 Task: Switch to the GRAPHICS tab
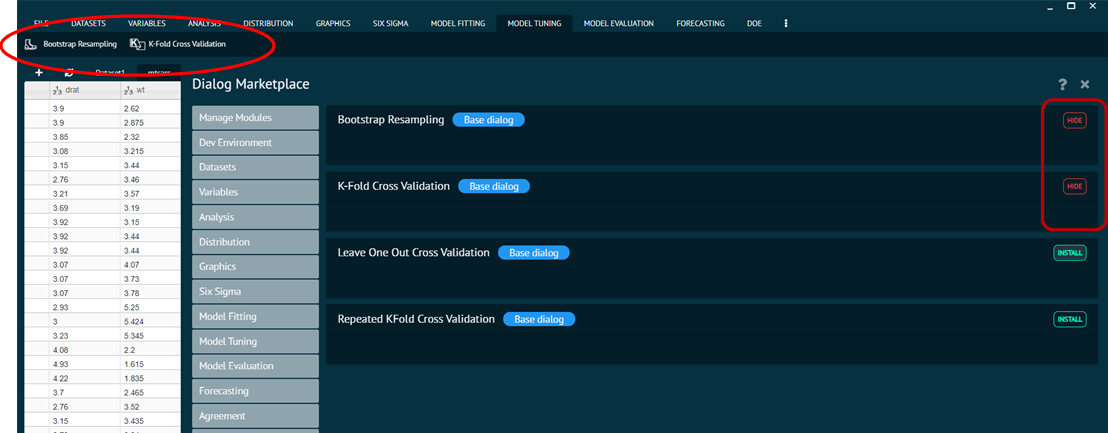pyautogui.click(x=333, y=23)
